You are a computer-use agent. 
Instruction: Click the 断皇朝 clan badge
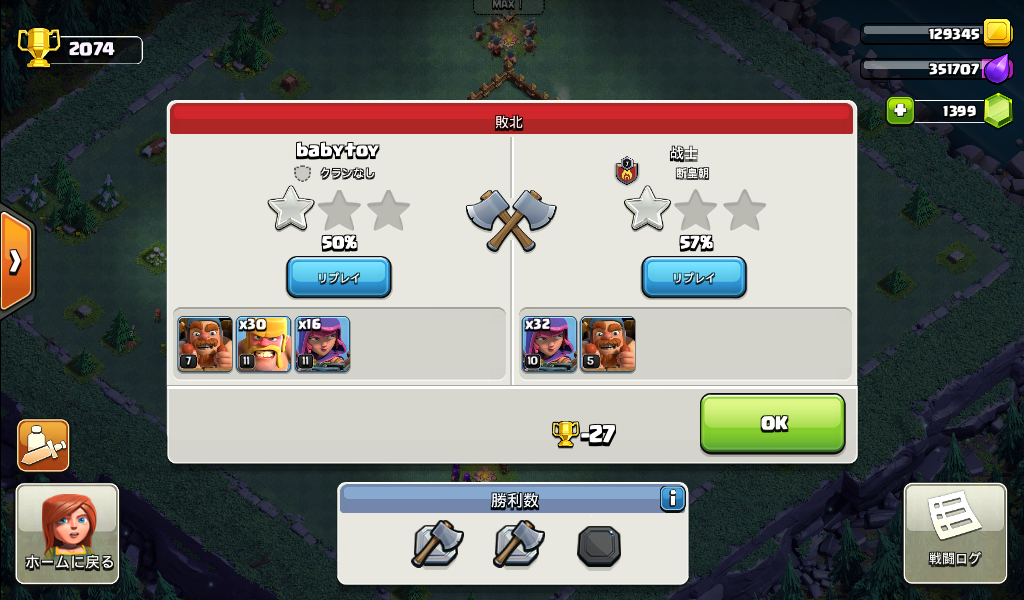[x=627, y=171]
